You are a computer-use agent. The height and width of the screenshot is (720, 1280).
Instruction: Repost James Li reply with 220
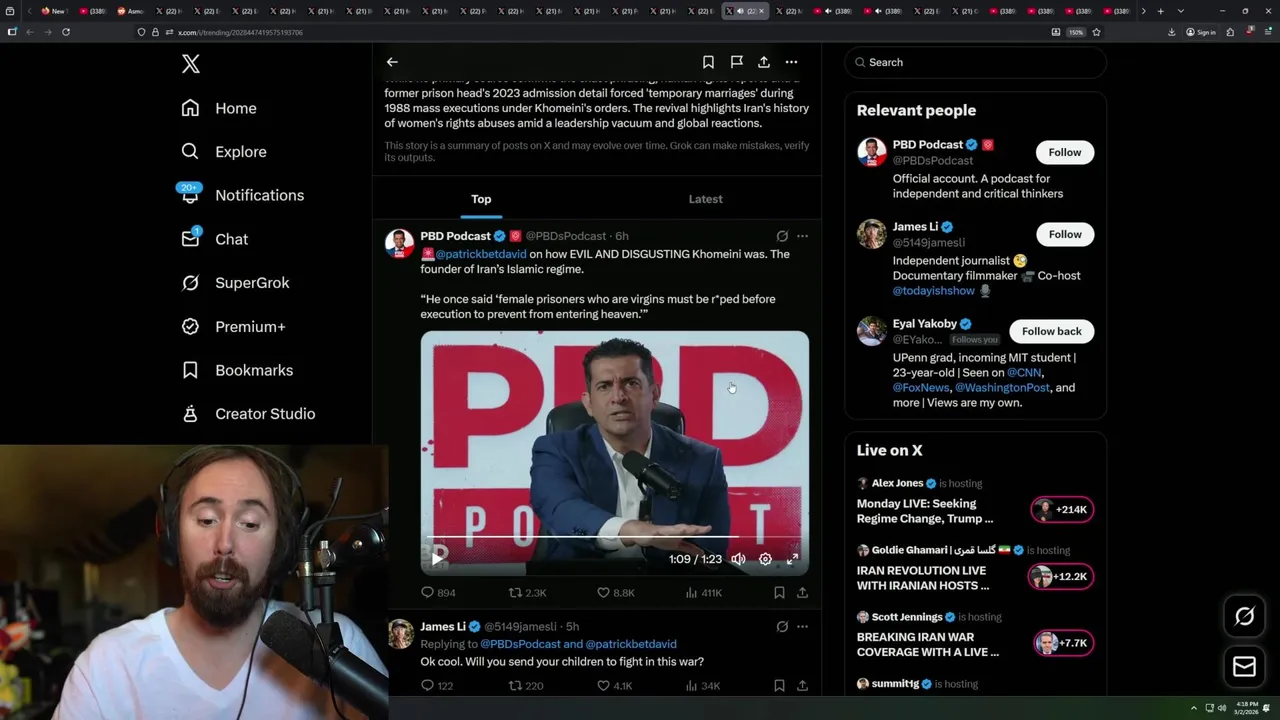point(526,686)
